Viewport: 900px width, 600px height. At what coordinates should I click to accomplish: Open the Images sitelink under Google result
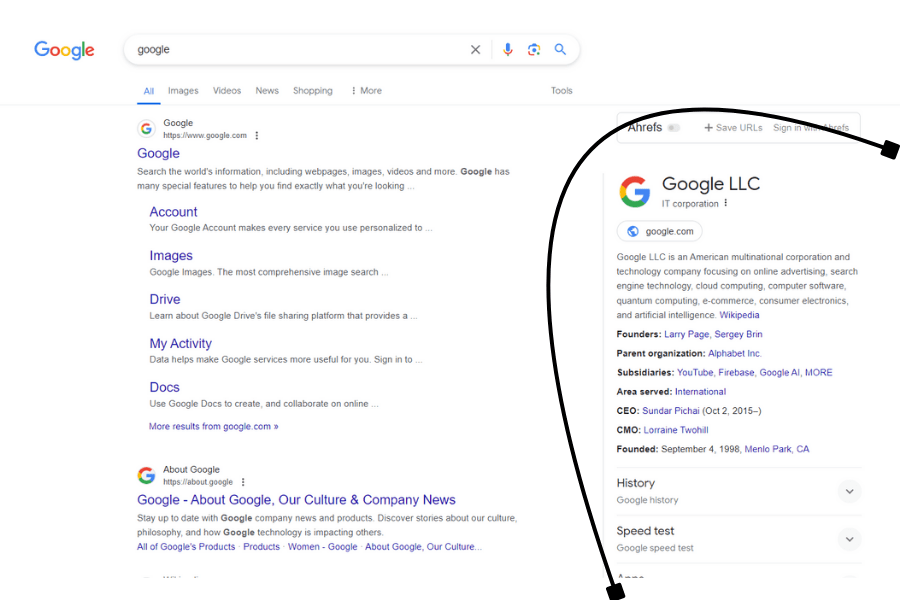[171, 256]
